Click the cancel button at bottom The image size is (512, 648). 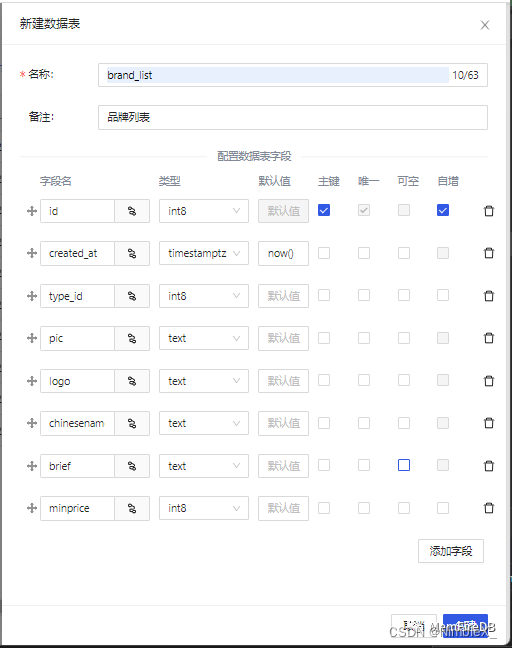pyautogui.click(x=414, y=626)
